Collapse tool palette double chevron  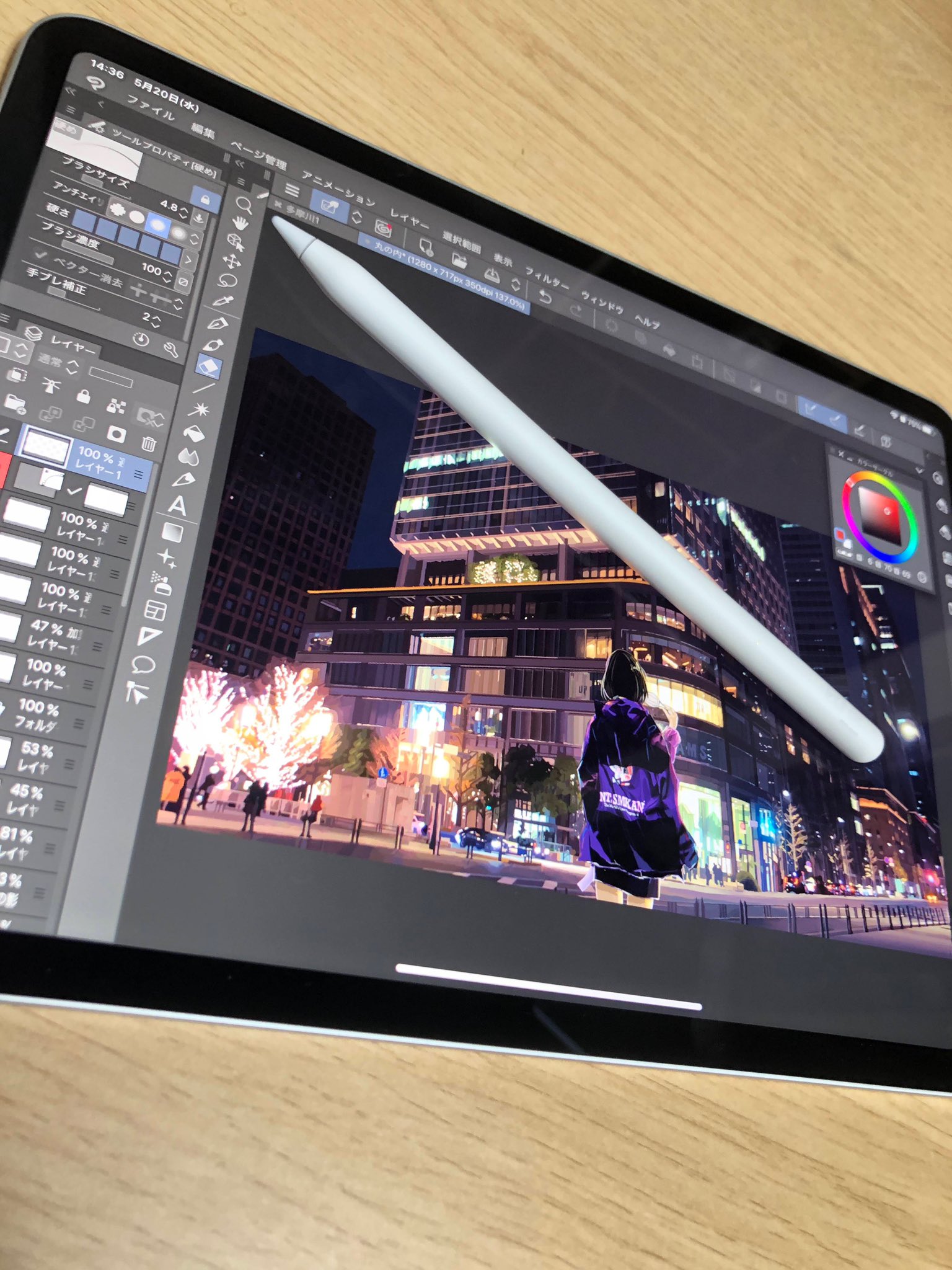point(240,164)
